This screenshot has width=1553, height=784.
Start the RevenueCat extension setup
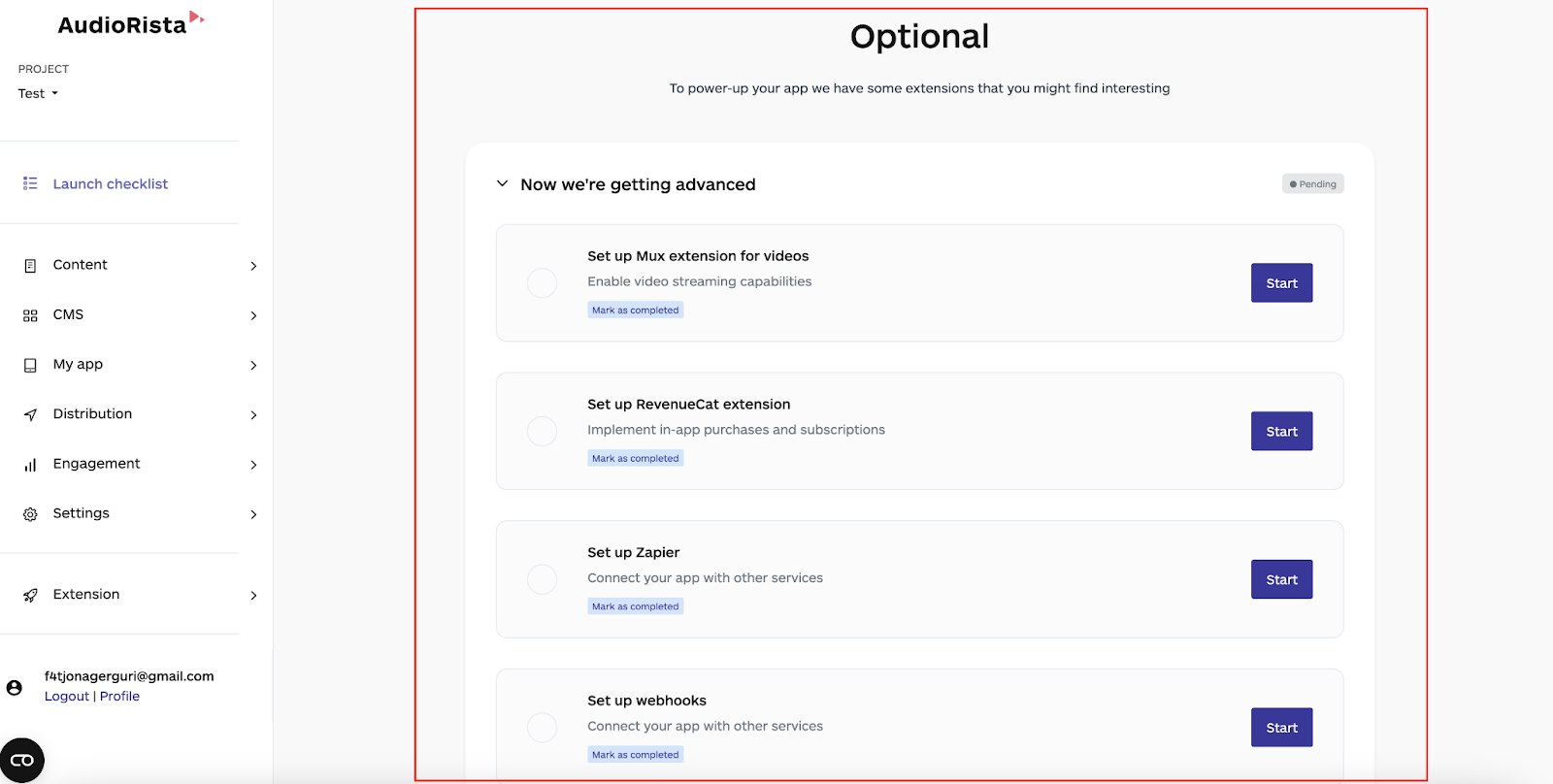point(1281,431)
